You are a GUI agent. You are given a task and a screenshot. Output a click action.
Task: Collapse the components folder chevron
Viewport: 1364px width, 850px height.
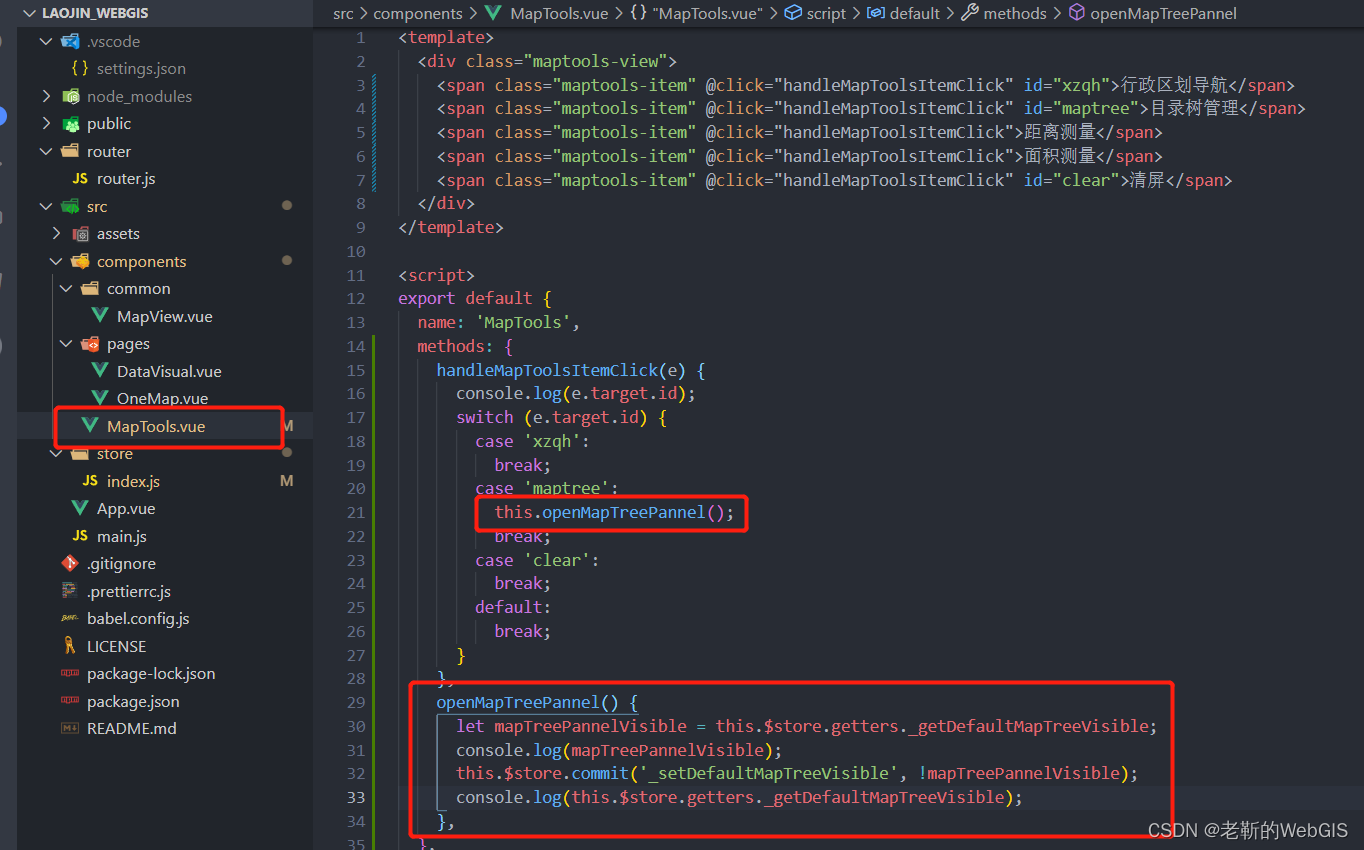55,261
